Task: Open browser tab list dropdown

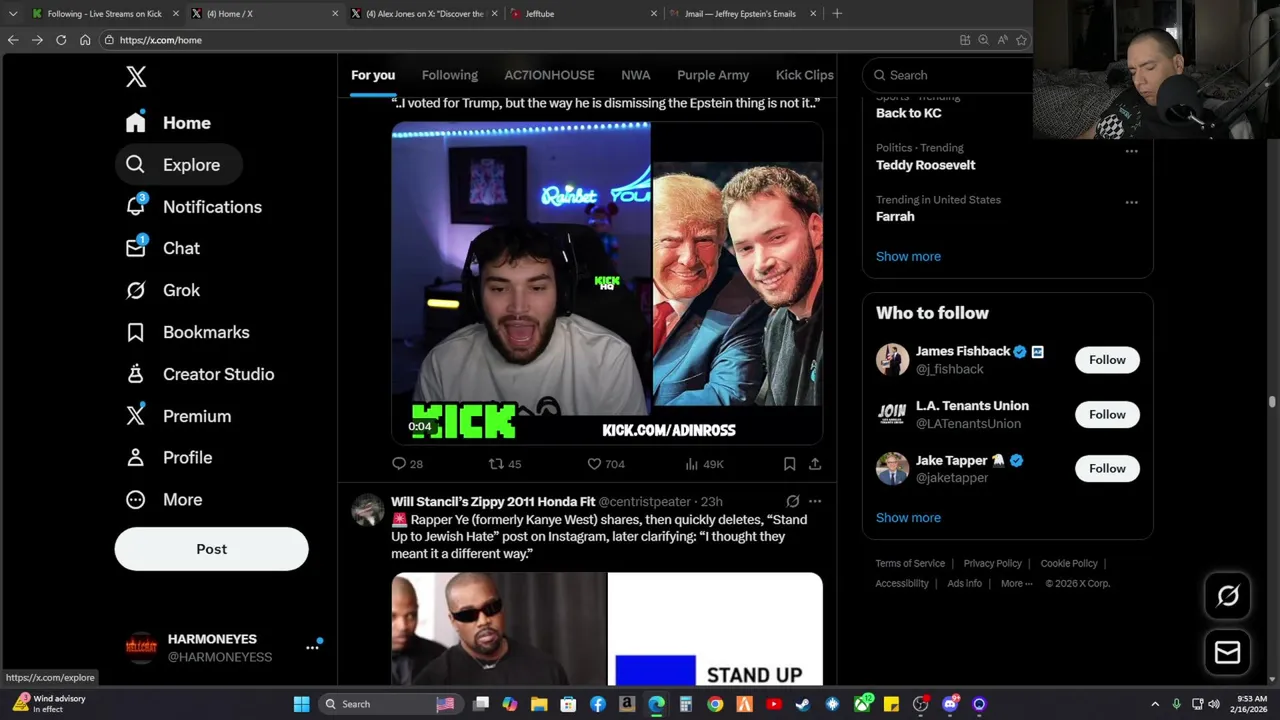Action: click(13, 14)
